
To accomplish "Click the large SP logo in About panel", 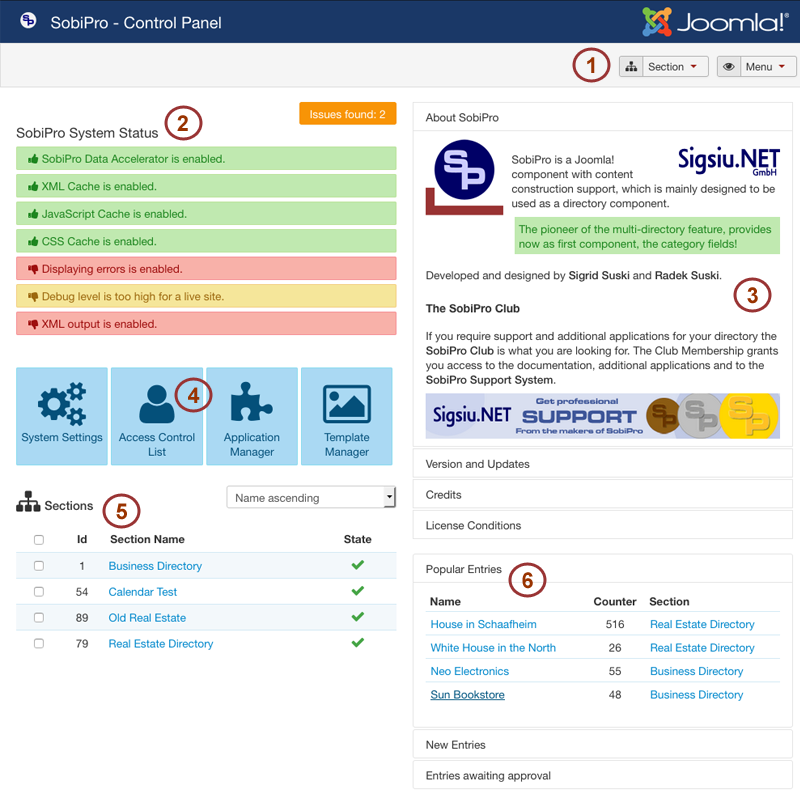I will pyautogui.click(x=464, y=177).
